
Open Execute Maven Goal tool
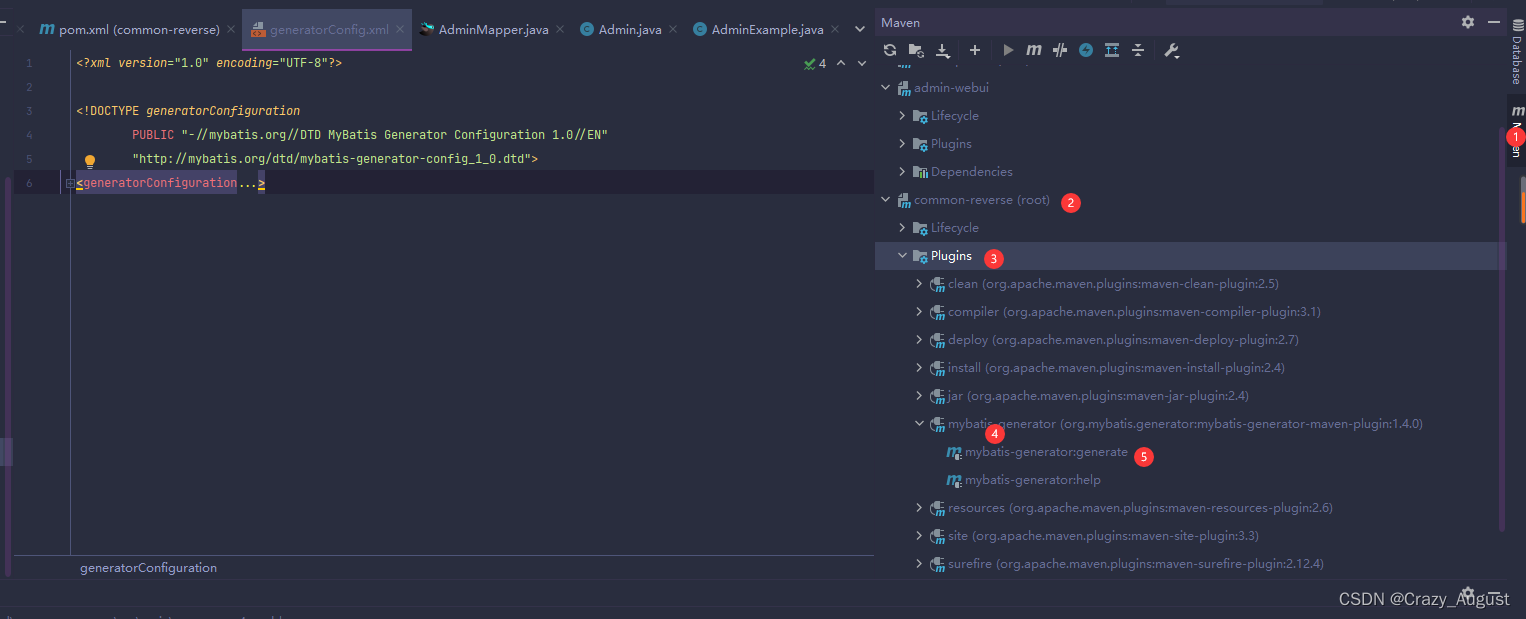tap(1034, 50)
